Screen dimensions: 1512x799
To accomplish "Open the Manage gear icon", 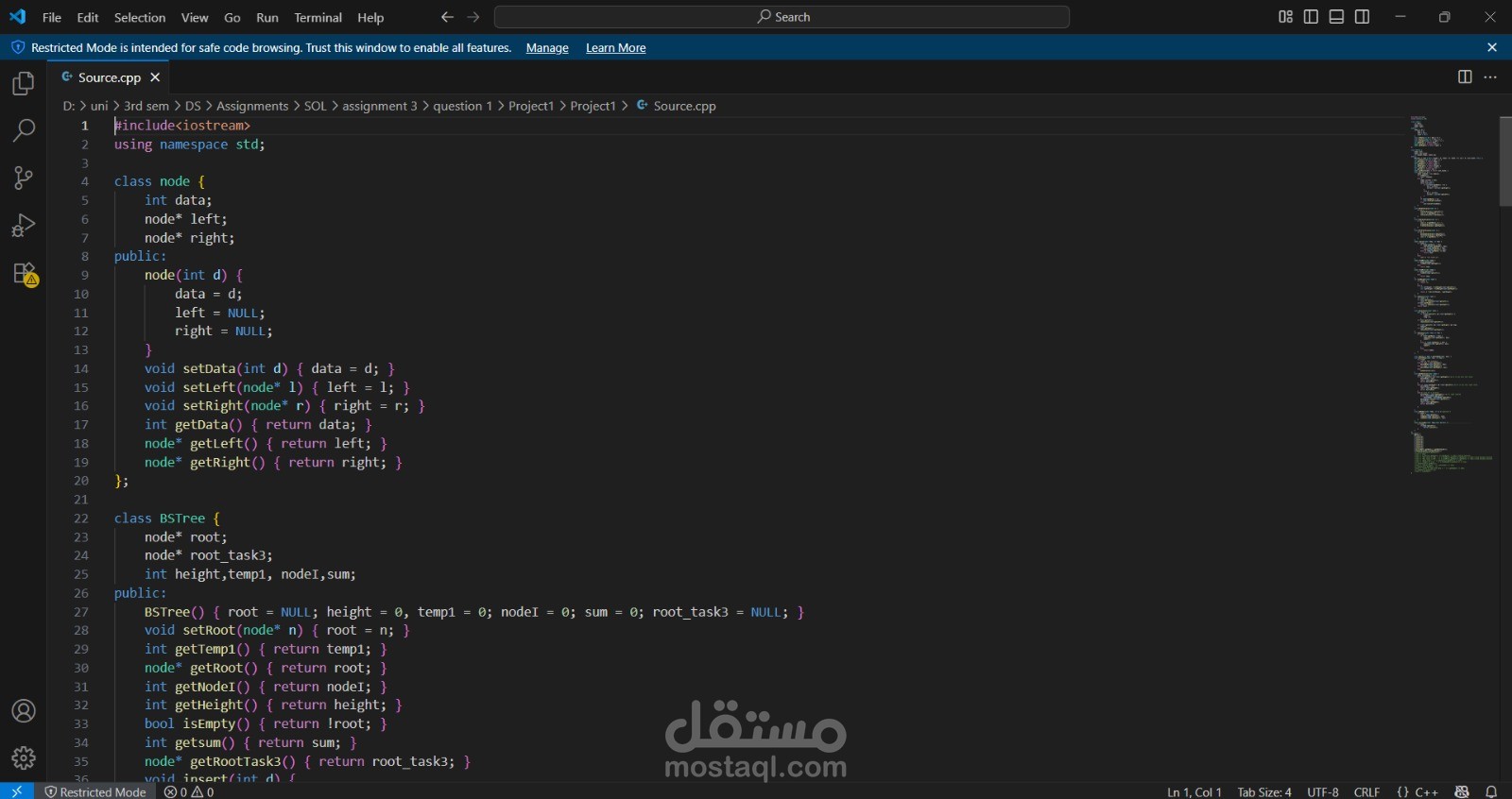I will coord(24,757).
